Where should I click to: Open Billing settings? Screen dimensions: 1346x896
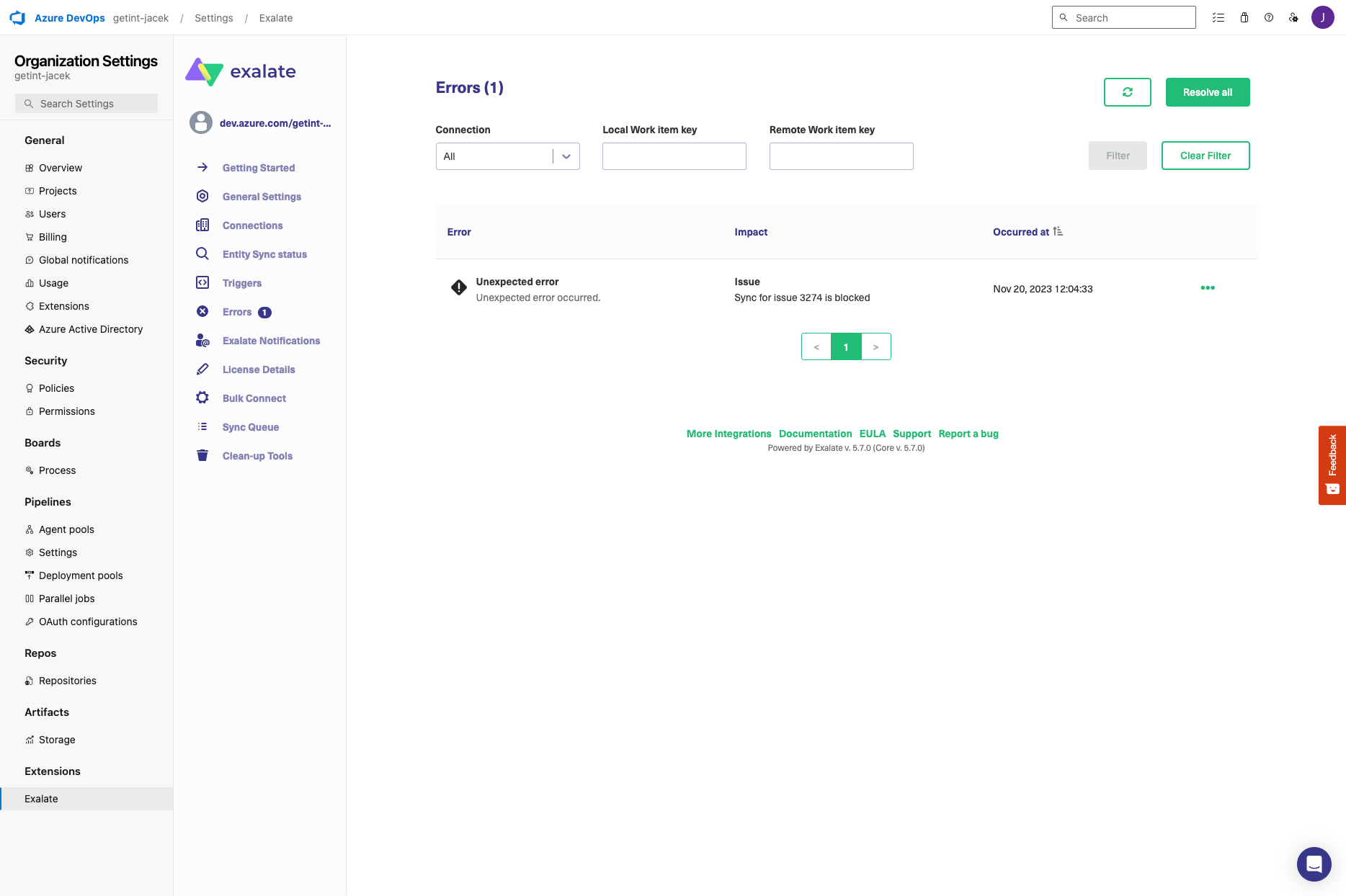click(x=53, y=237)
